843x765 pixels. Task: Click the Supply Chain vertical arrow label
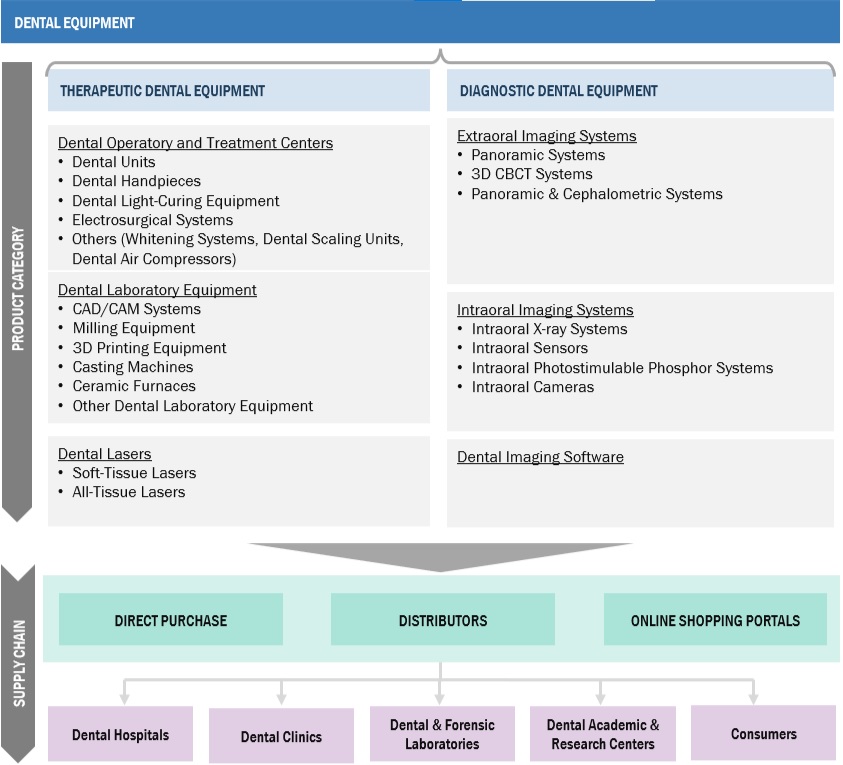18,663
